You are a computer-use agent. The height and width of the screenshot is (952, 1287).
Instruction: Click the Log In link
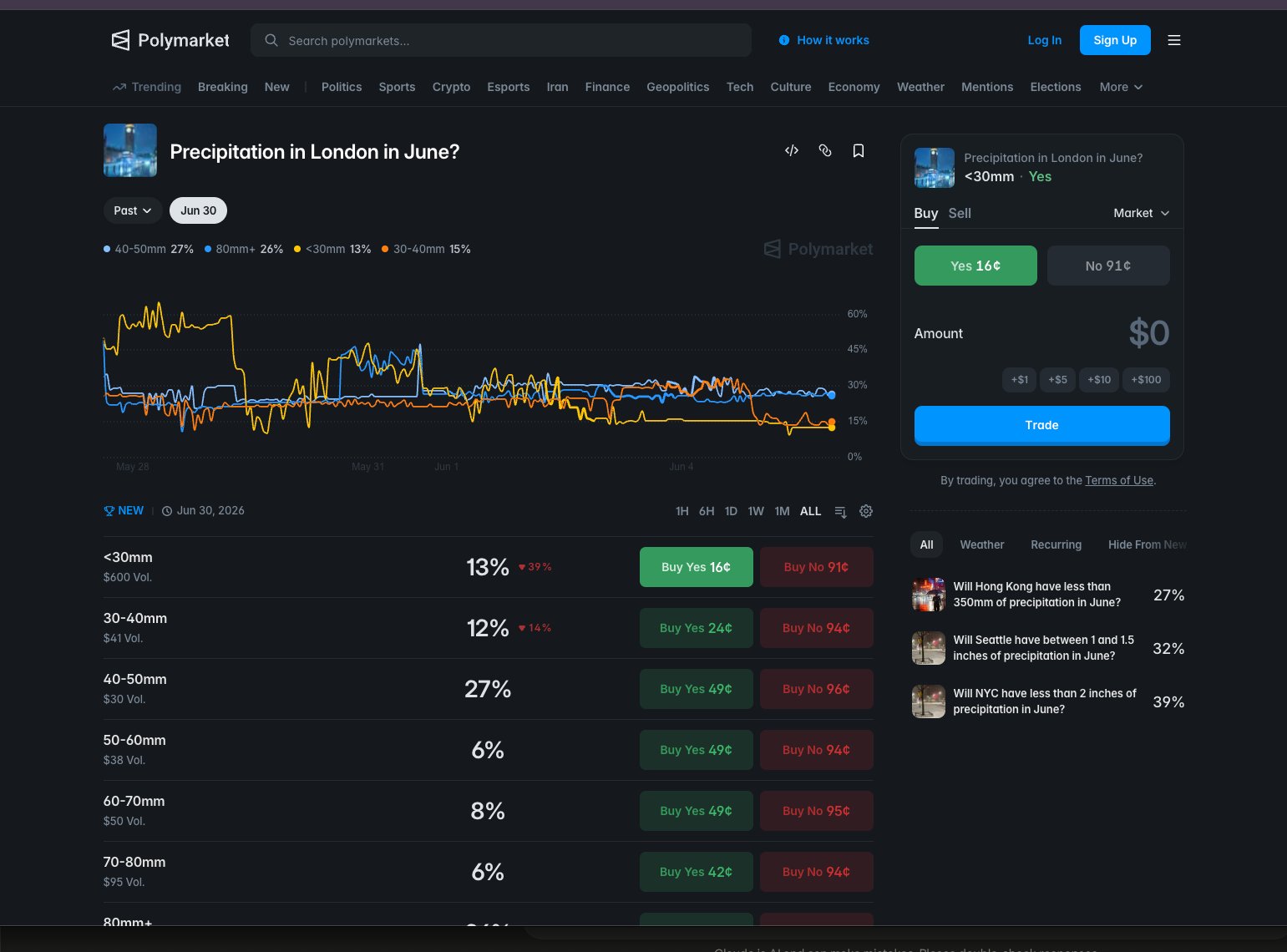point(1045,40)
